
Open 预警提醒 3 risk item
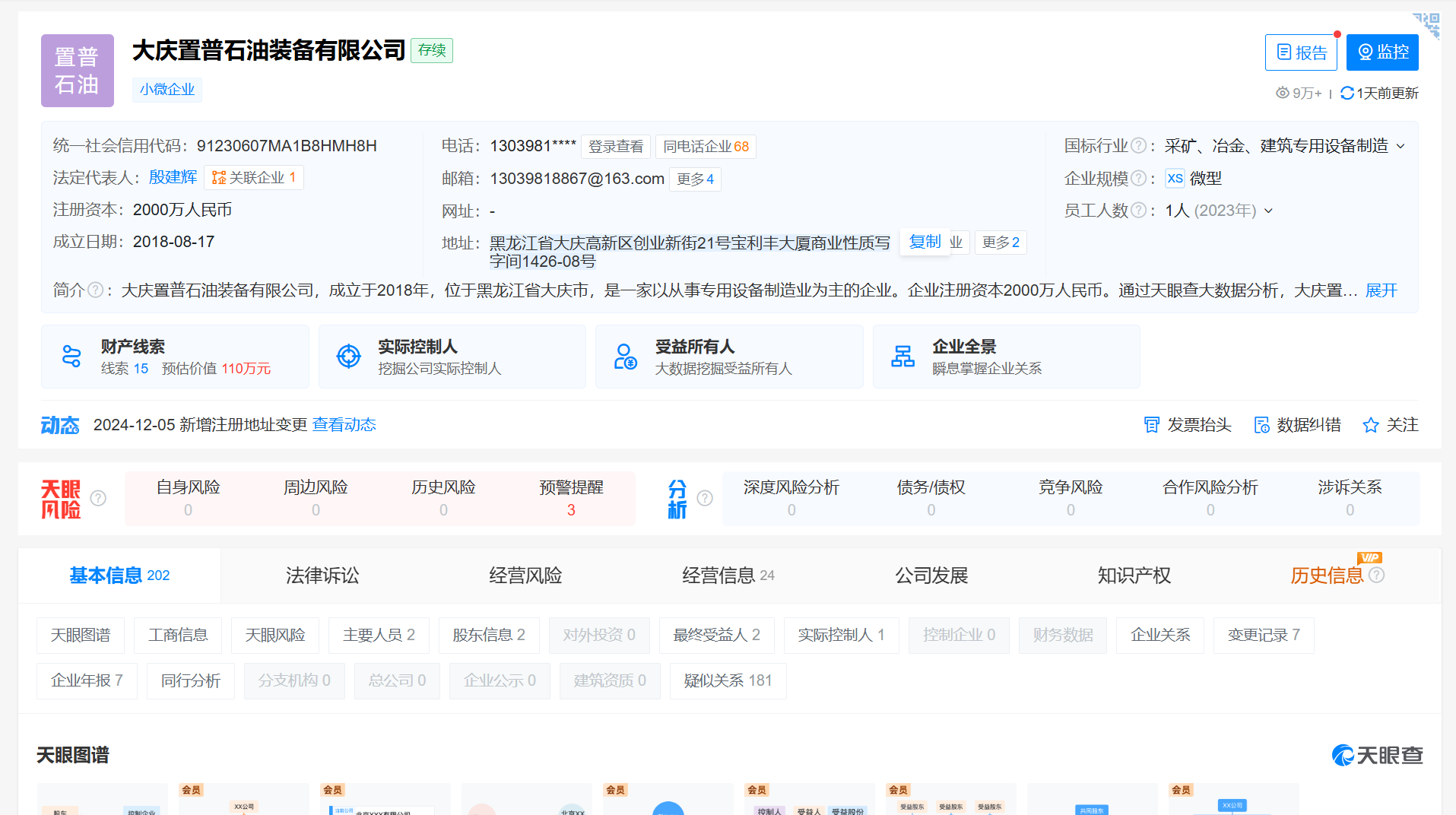click(x=571, y=498)
